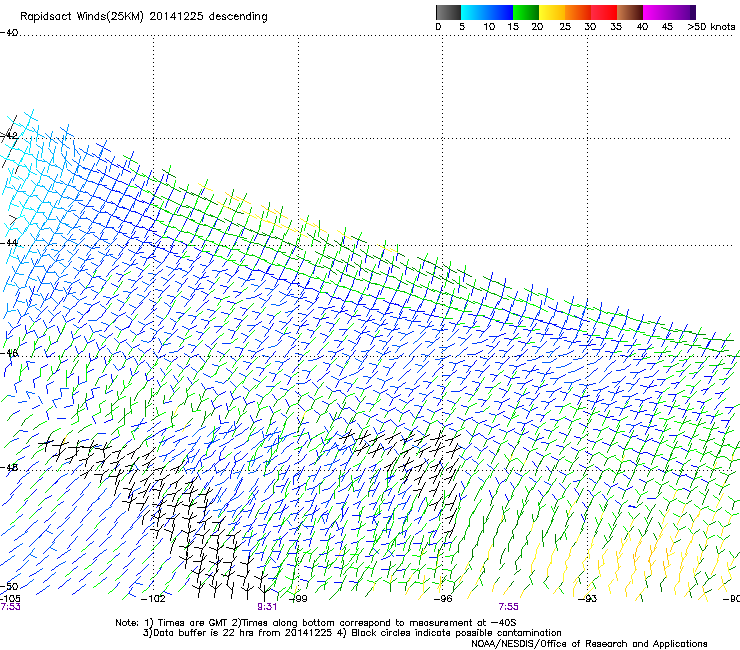The width and height of the screenshot is (740, 650).
Task: Click the legend tick label '25'
Action: coord(565,27)
